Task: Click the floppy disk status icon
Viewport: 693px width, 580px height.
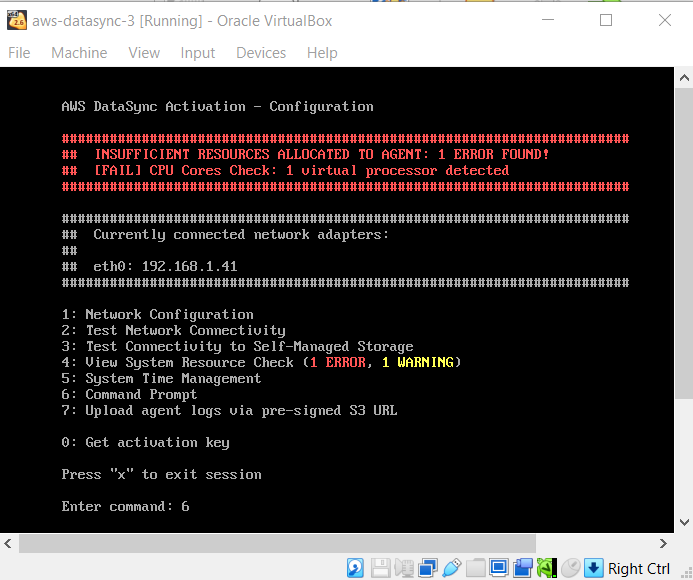Action: (380, 568)
